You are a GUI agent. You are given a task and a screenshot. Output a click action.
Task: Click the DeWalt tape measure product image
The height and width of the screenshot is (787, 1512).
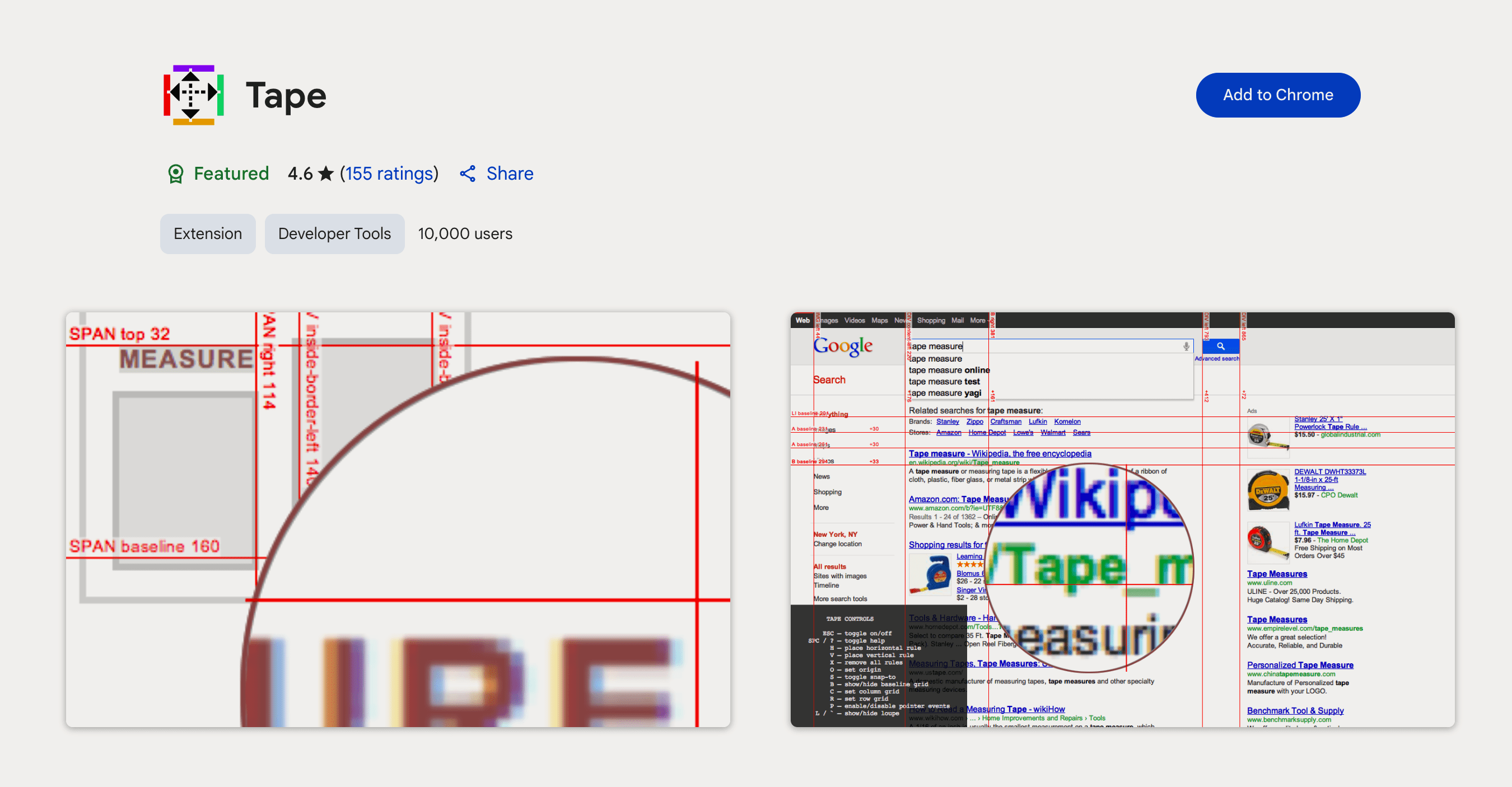1267,490
